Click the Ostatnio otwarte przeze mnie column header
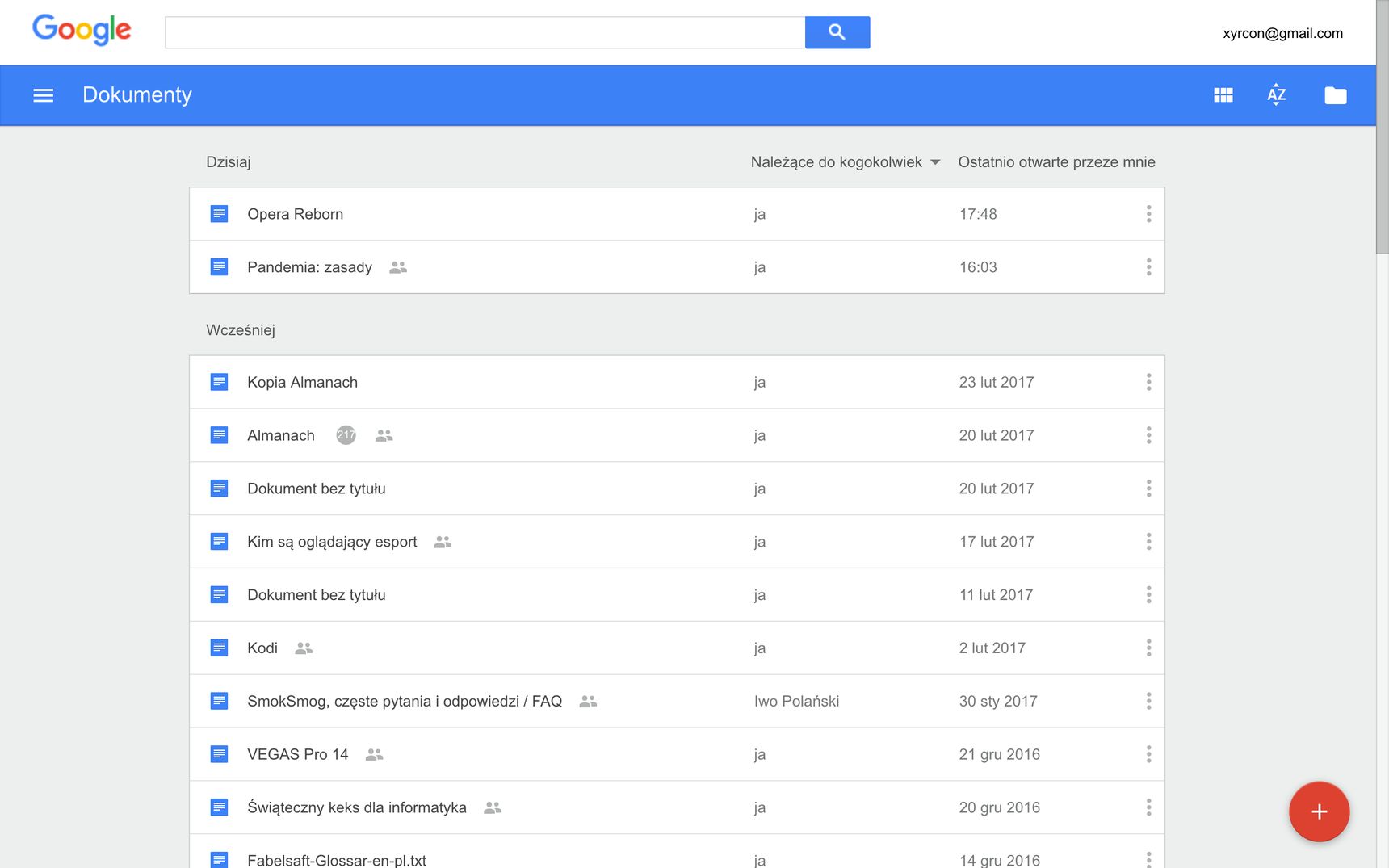The width and height of the screenshot is (1389, 868). coord(1056,162)
